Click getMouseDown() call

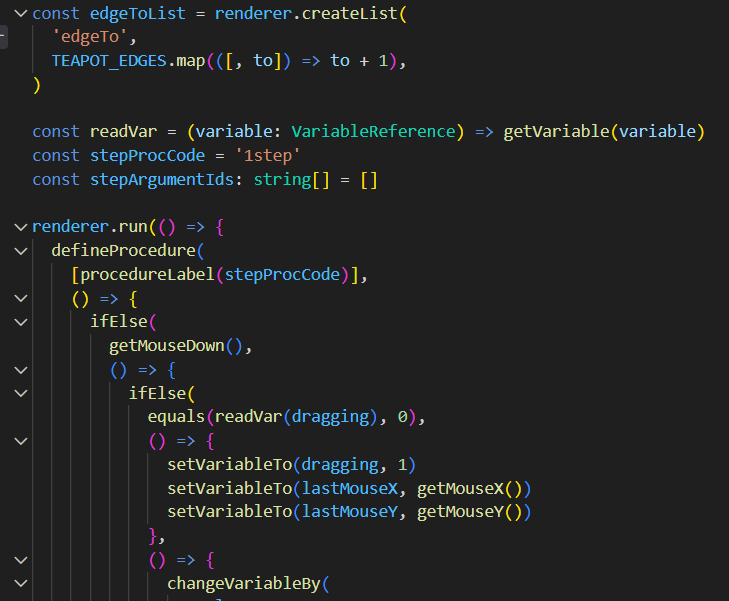176,346
